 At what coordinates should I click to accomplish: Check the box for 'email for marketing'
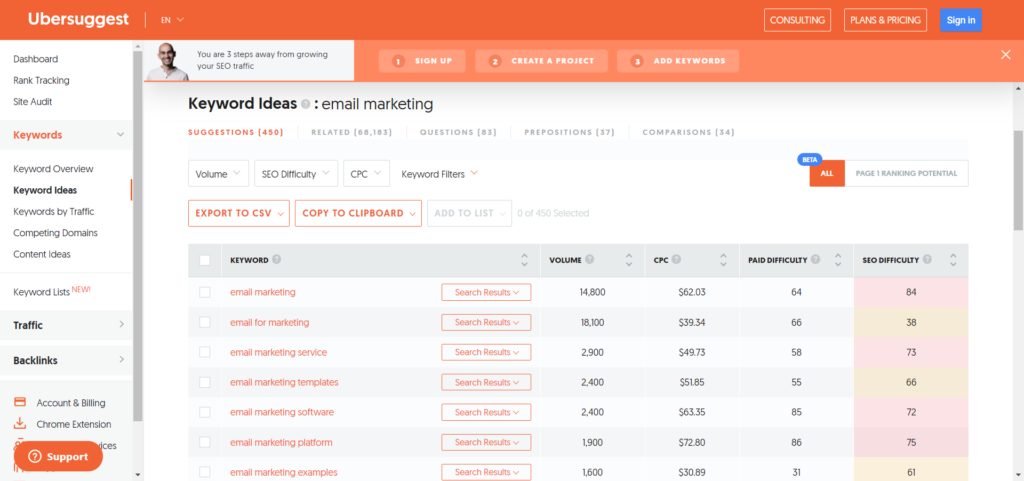[205, 322]
